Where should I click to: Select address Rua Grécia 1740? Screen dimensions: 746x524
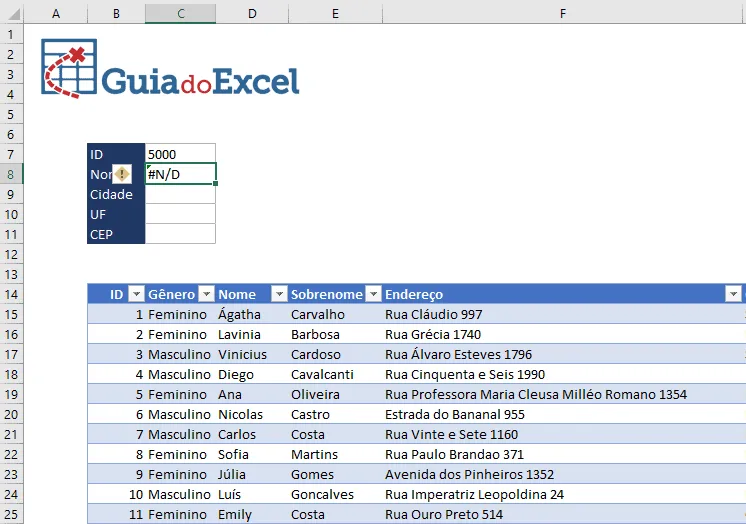click(x=563, y=334)
